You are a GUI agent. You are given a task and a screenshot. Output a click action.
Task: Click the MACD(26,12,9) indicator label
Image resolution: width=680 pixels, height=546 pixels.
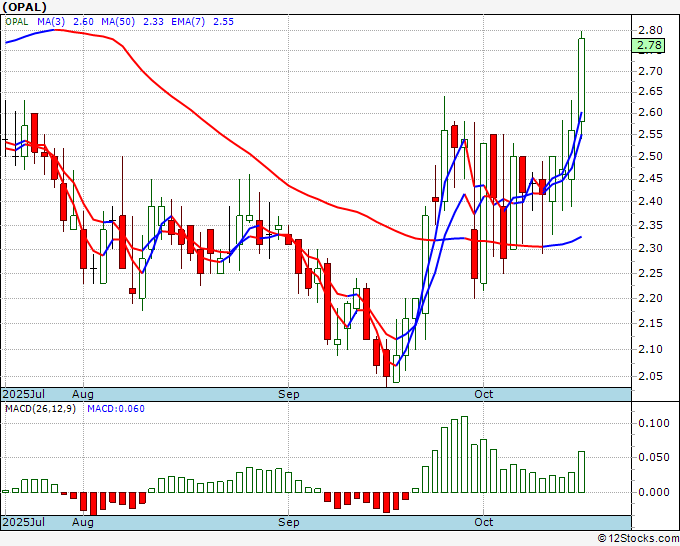[x=40, y=409]
